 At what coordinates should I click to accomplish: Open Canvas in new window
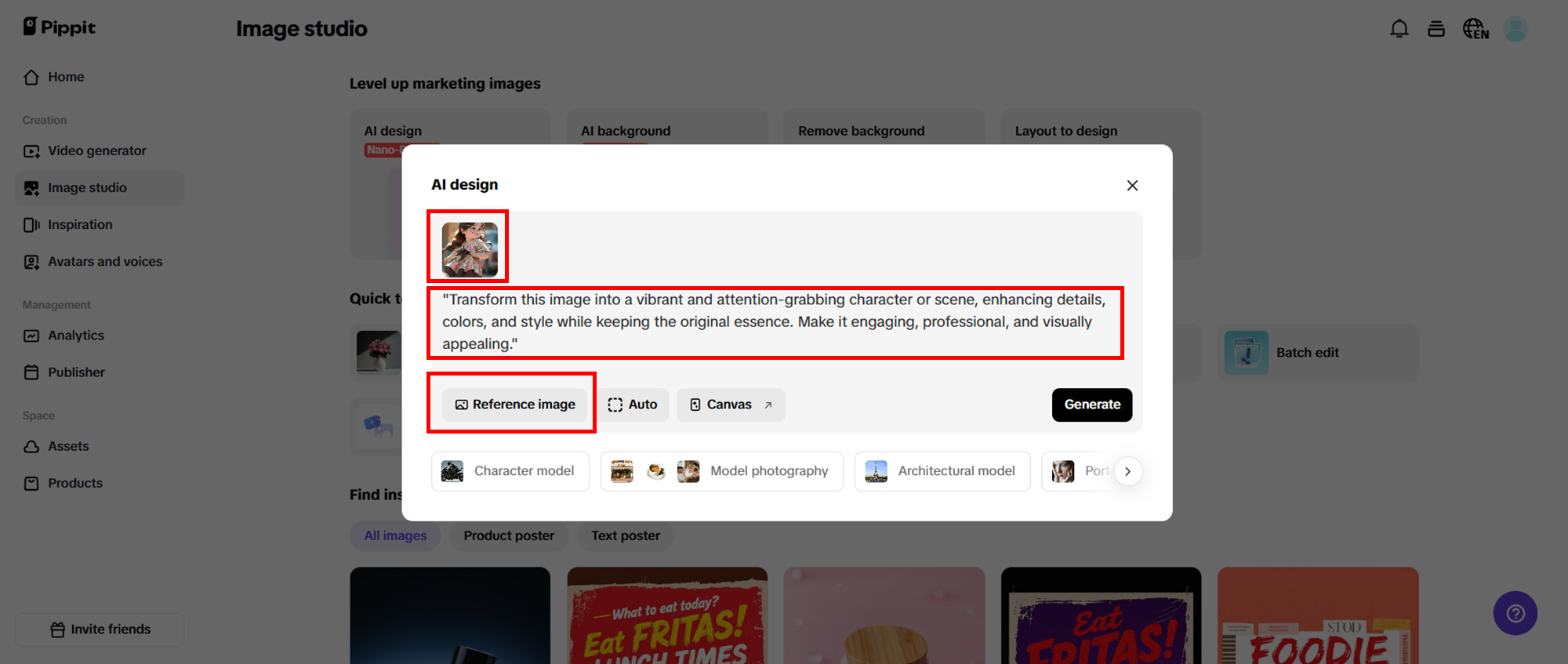(x=731, y=405)
